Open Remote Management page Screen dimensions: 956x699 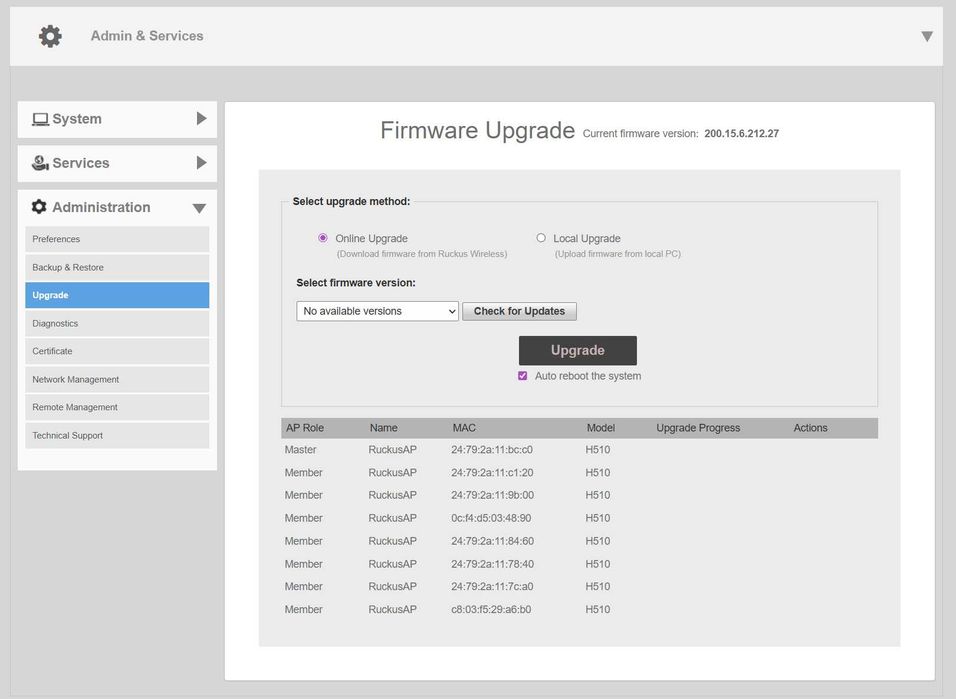point(117,407)
